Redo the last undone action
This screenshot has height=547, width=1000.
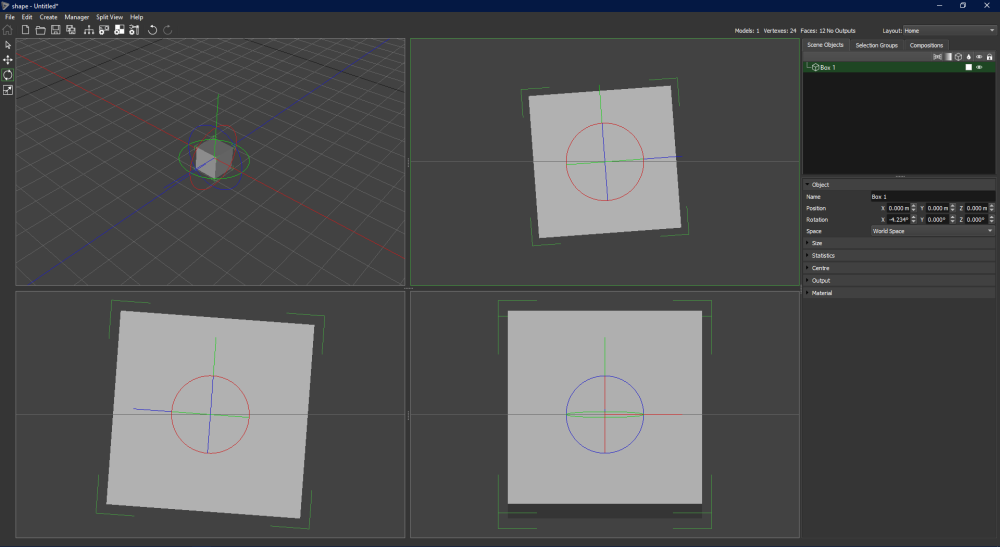point(168,30)
